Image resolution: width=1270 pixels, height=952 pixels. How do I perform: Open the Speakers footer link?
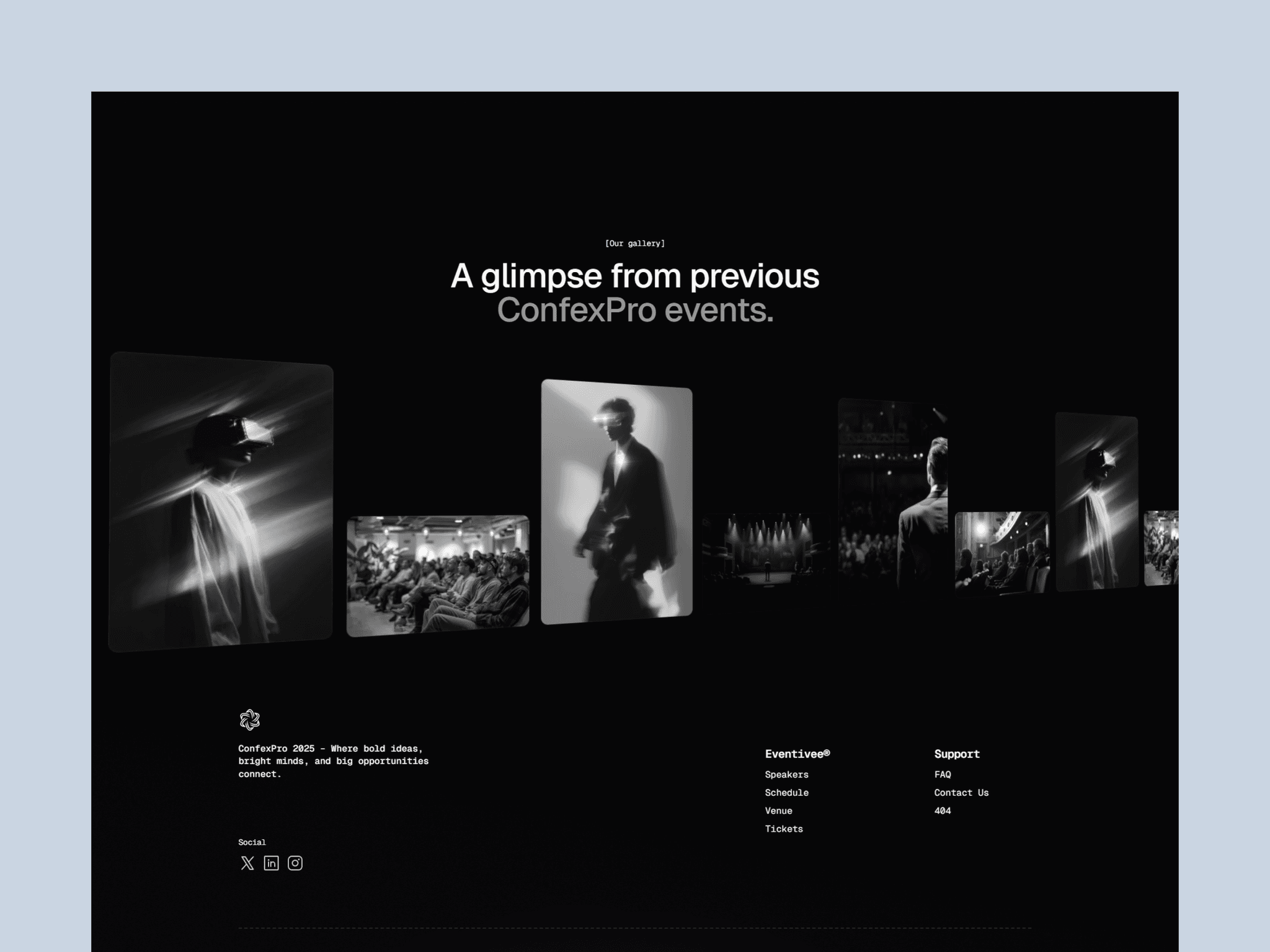pos(786,774)
